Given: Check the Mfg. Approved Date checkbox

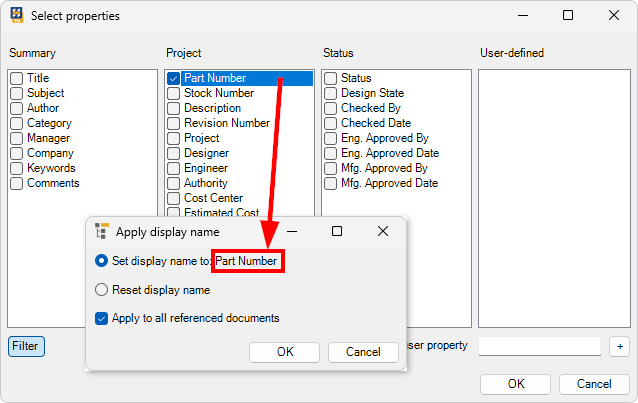Looking at the screenshot, I should tap(331, 183).
